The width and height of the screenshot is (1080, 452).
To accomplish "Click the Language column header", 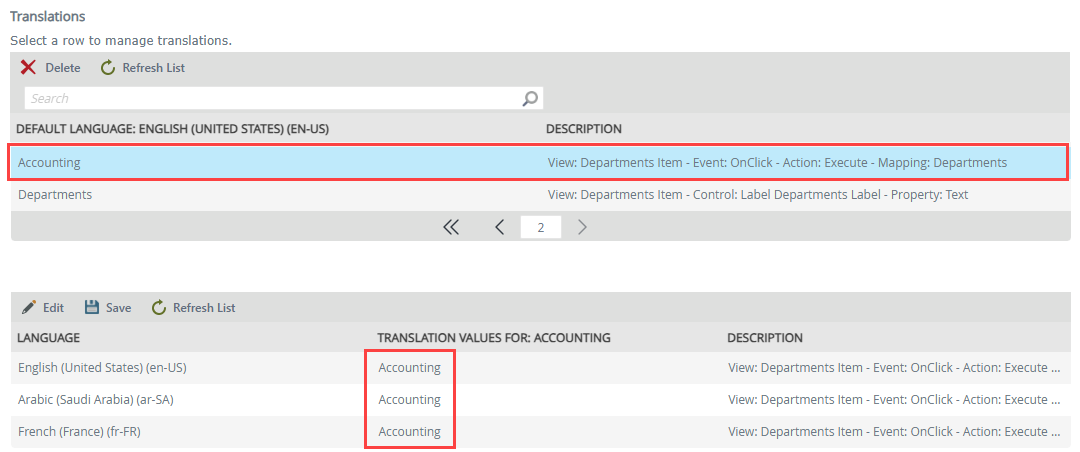I will [49, 338].
